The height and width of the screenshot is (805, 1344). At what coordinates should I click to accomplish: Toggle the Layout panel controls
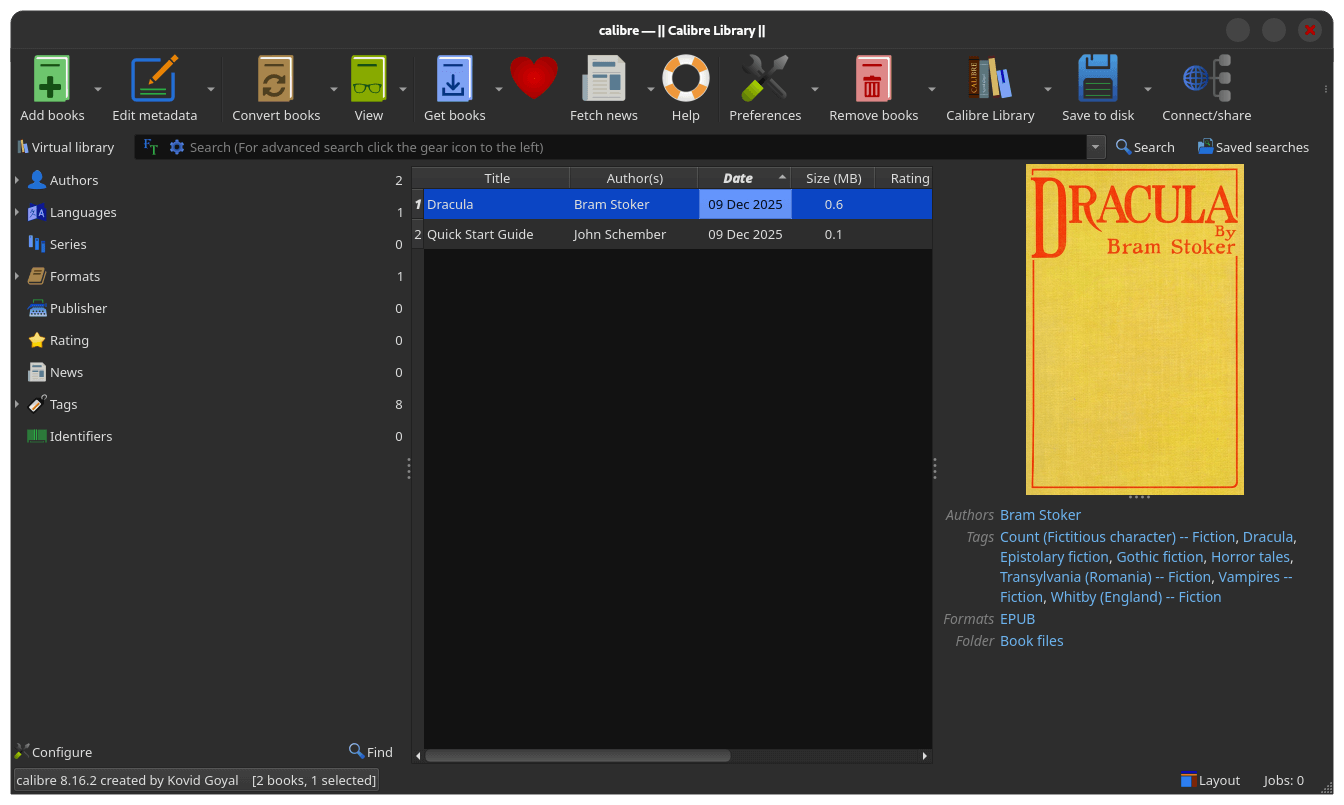[x=1210, y=780]
